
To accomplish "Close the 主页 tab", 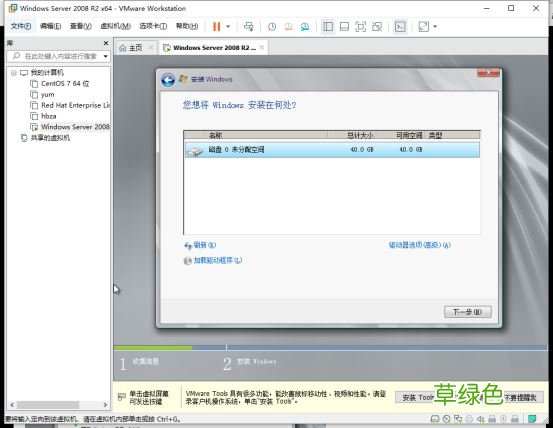I will point(151,47).
